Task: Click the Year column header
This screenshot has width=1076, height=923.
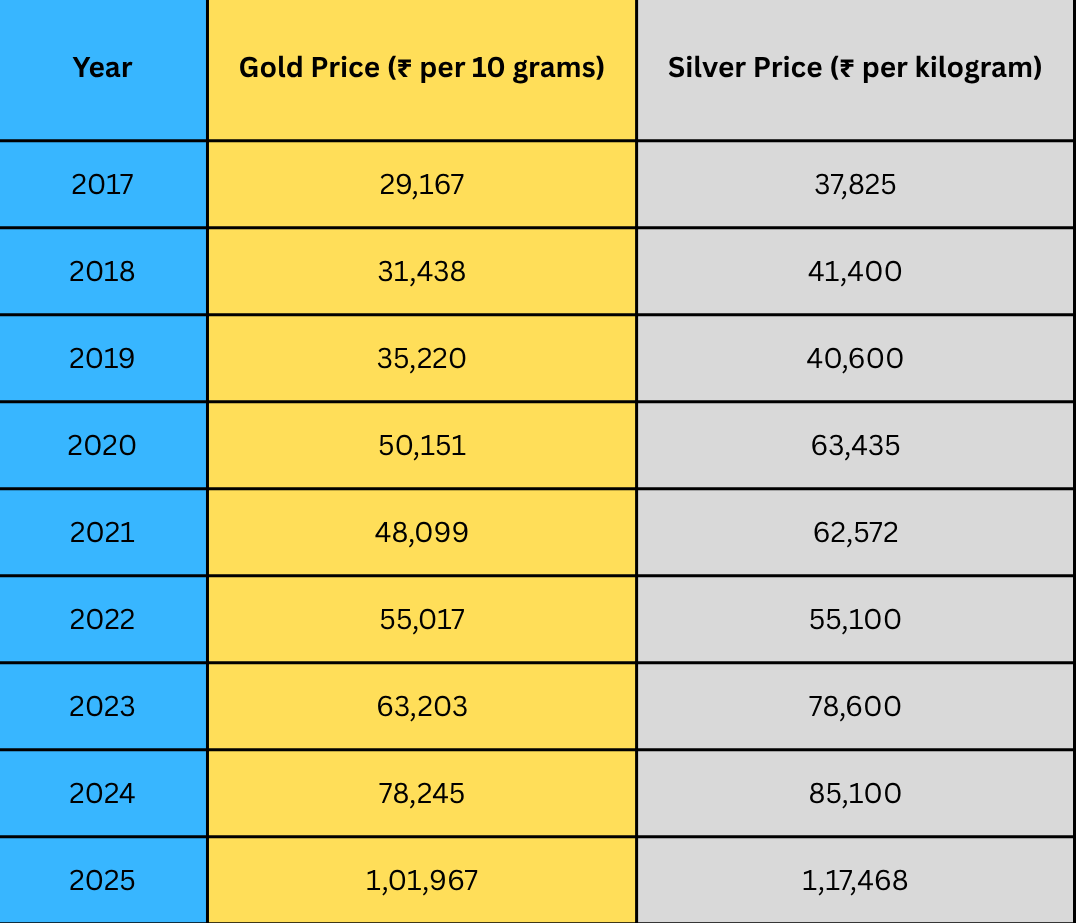Action: 102,68
